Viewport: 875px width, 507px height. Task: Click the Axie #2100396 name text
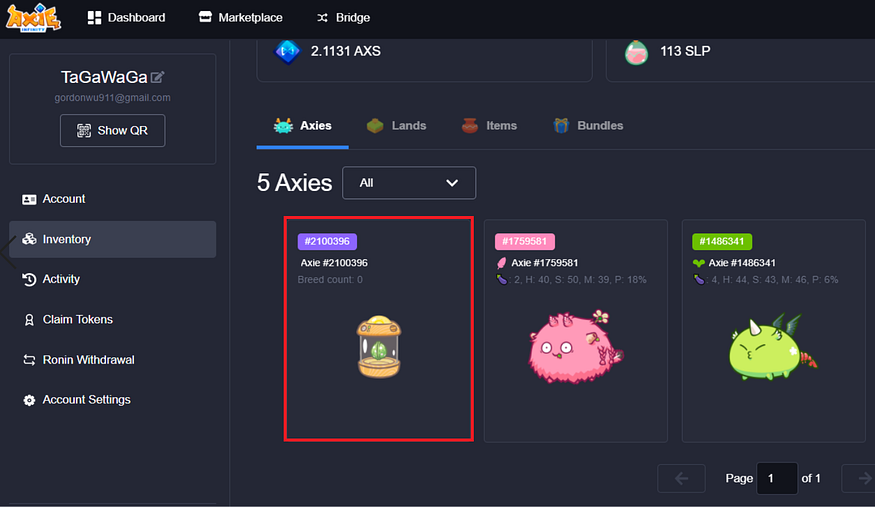pos(334,263)
